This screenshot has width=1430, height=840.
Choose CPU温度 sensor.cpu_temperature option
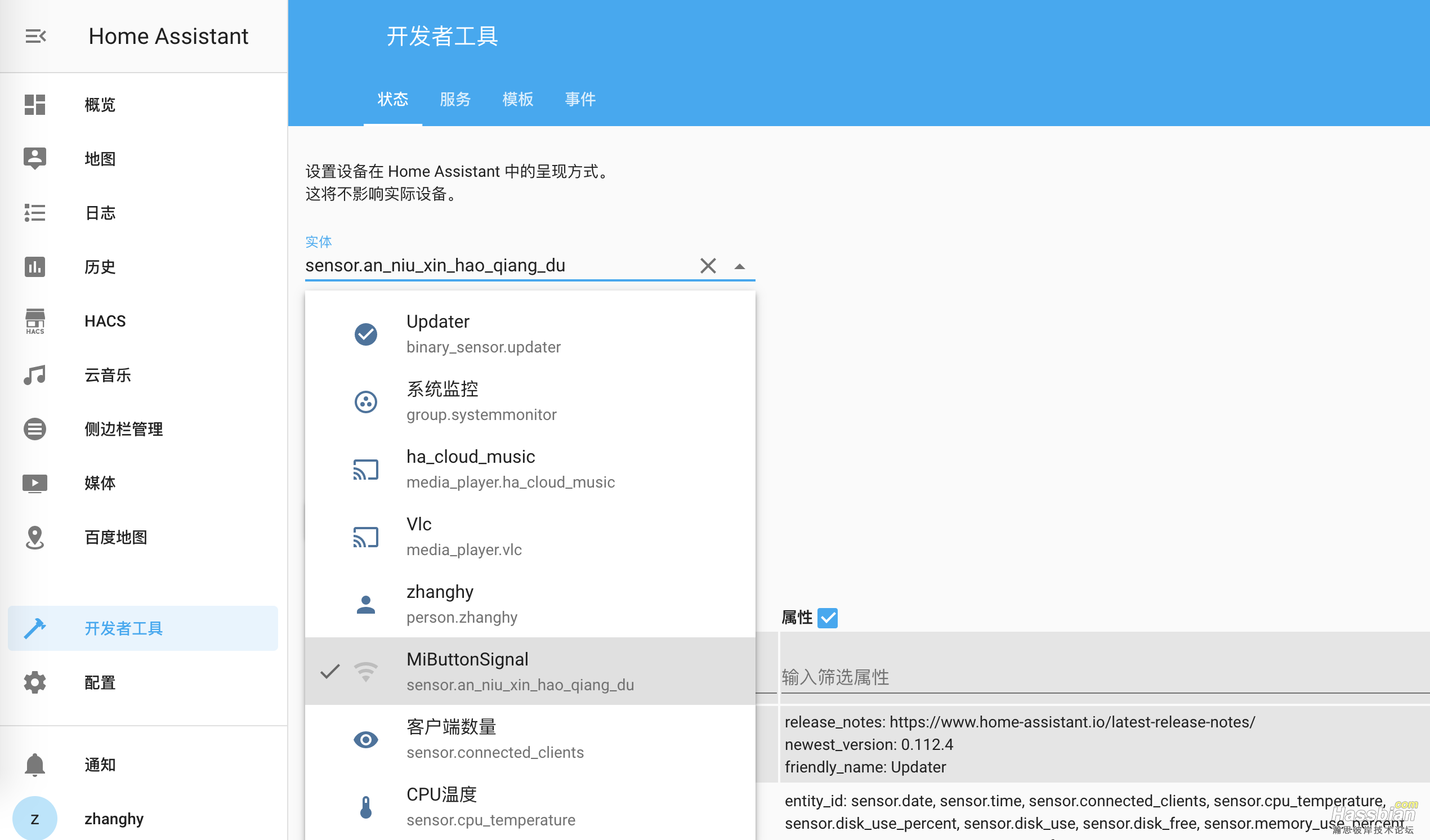tap(530, 807)
